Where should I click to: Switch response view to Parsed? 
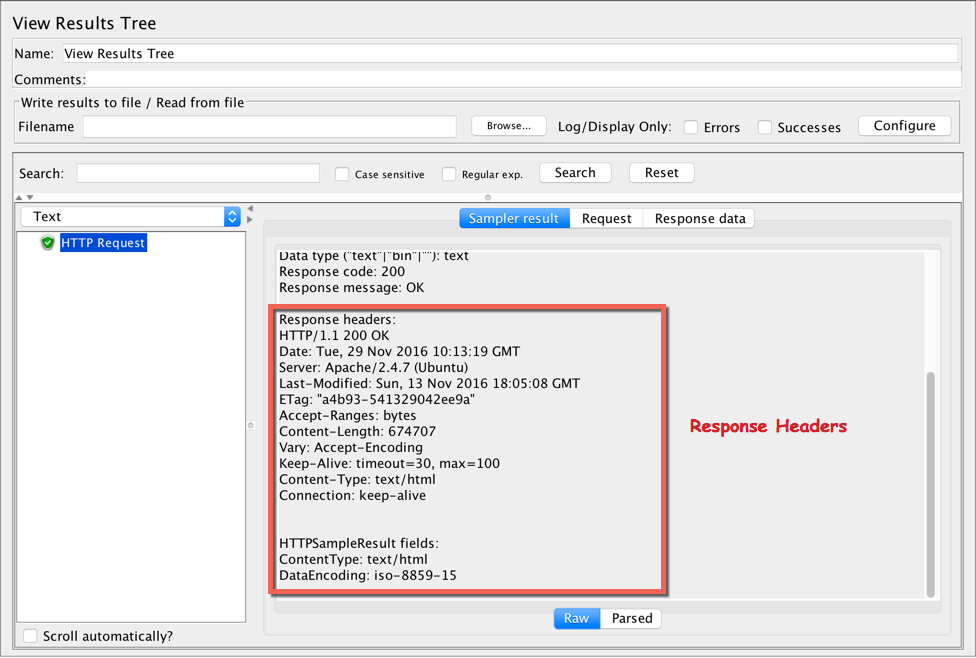[x=631, y=618]
